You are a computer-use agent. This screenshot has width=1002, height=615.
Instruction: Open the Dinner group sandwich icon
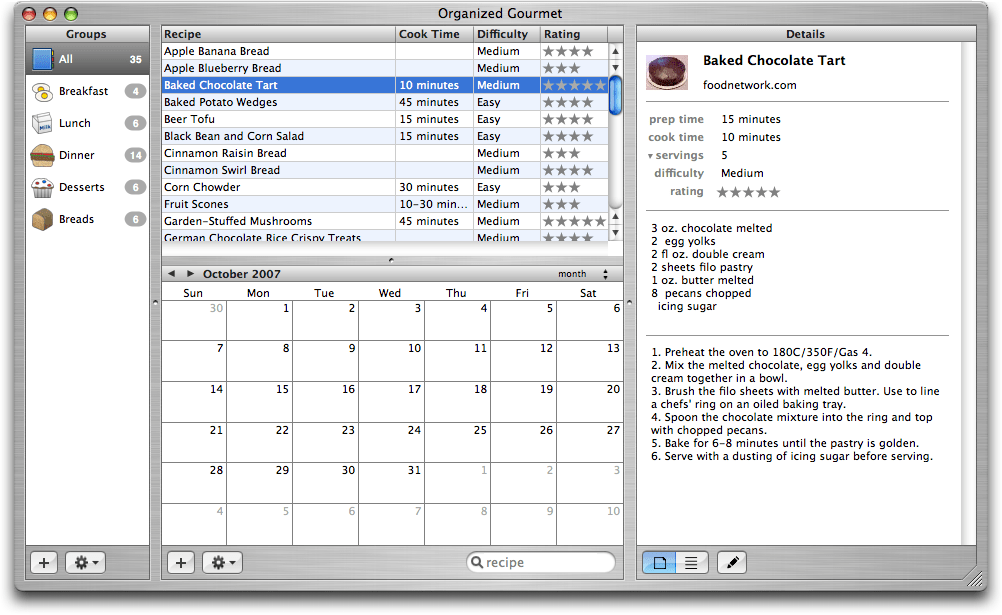(43, 155)
